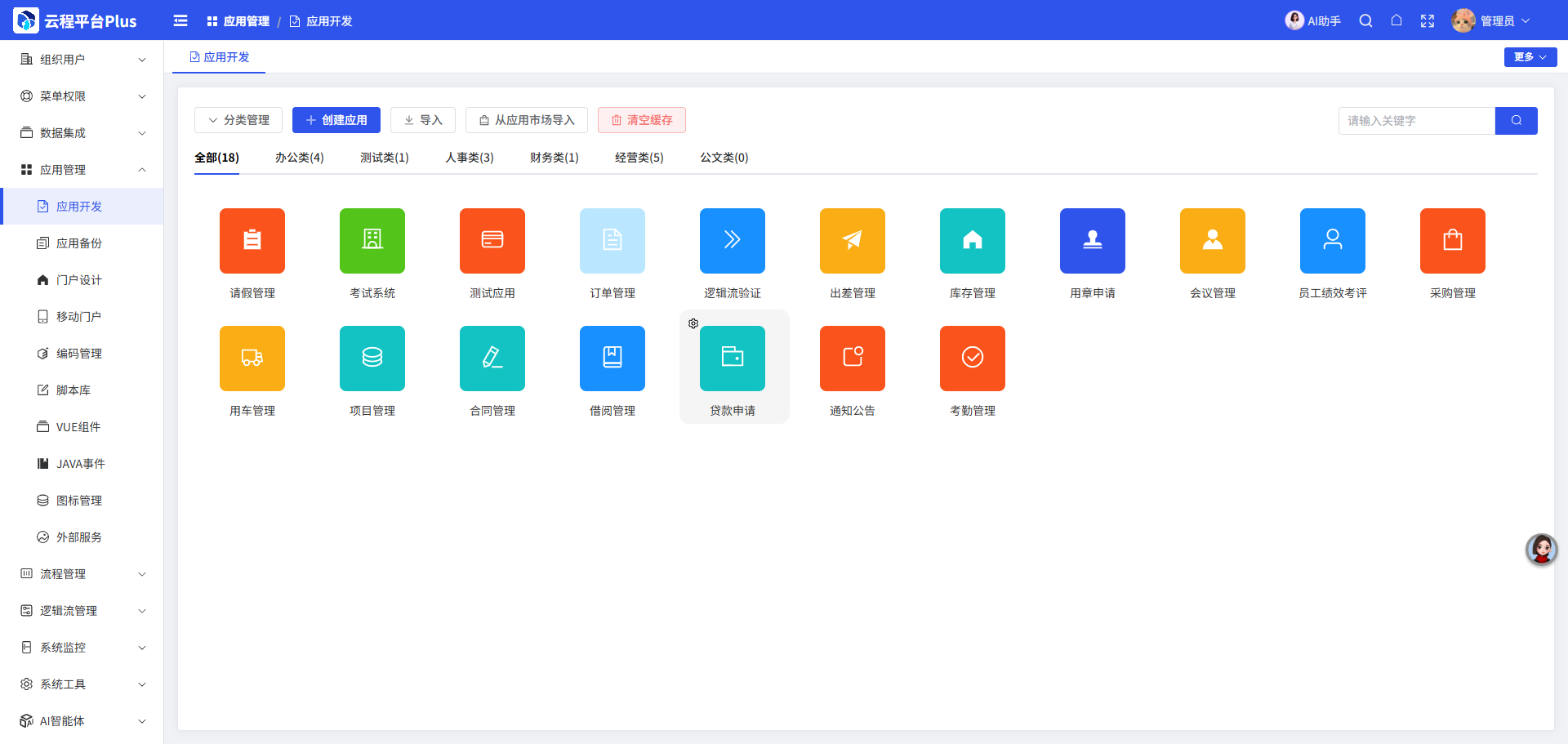Click the keyword search input field
The image size is (1568, 744).
1417,120
